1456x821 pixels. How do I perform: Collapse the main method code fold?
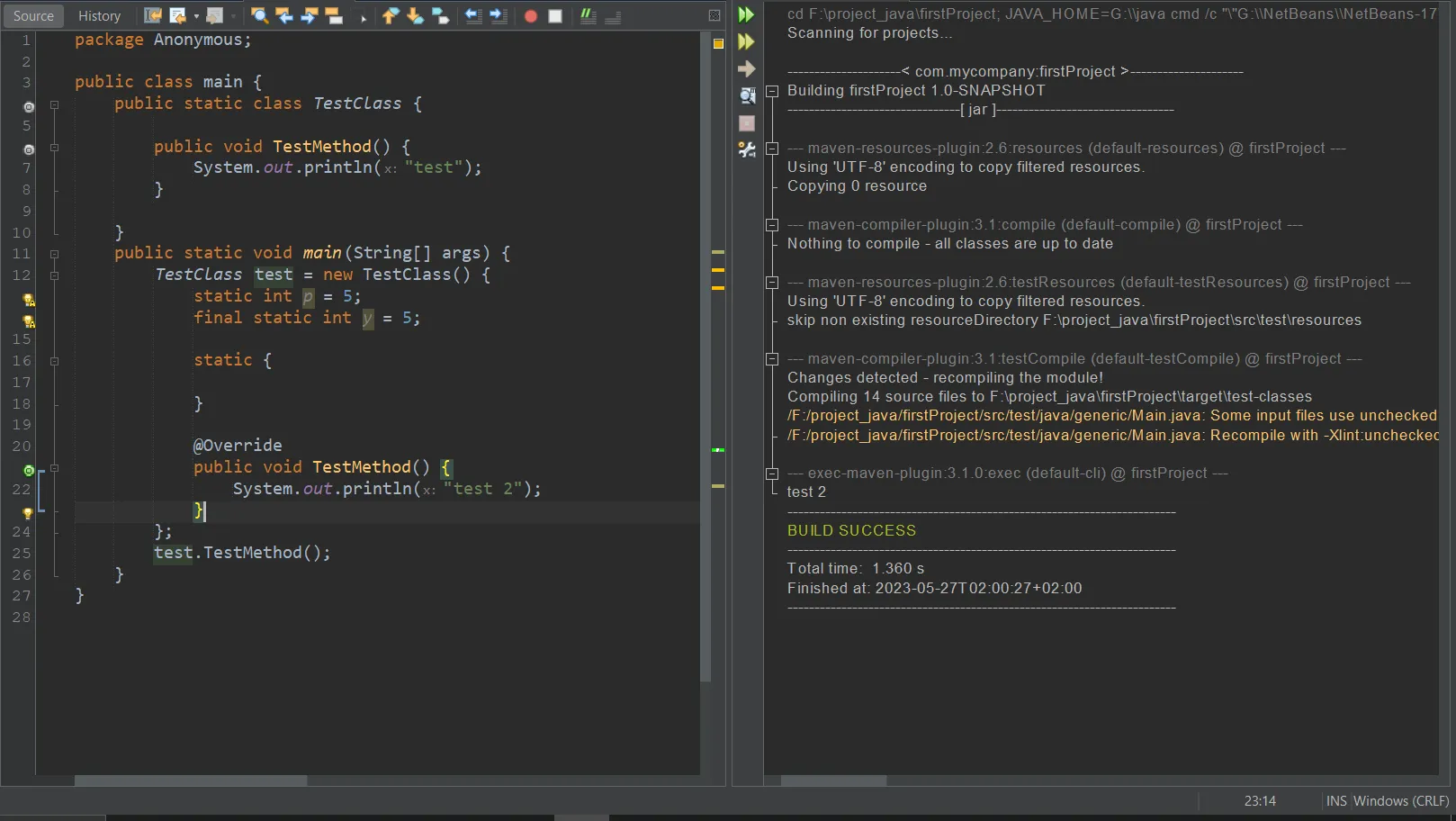[54, 254]
